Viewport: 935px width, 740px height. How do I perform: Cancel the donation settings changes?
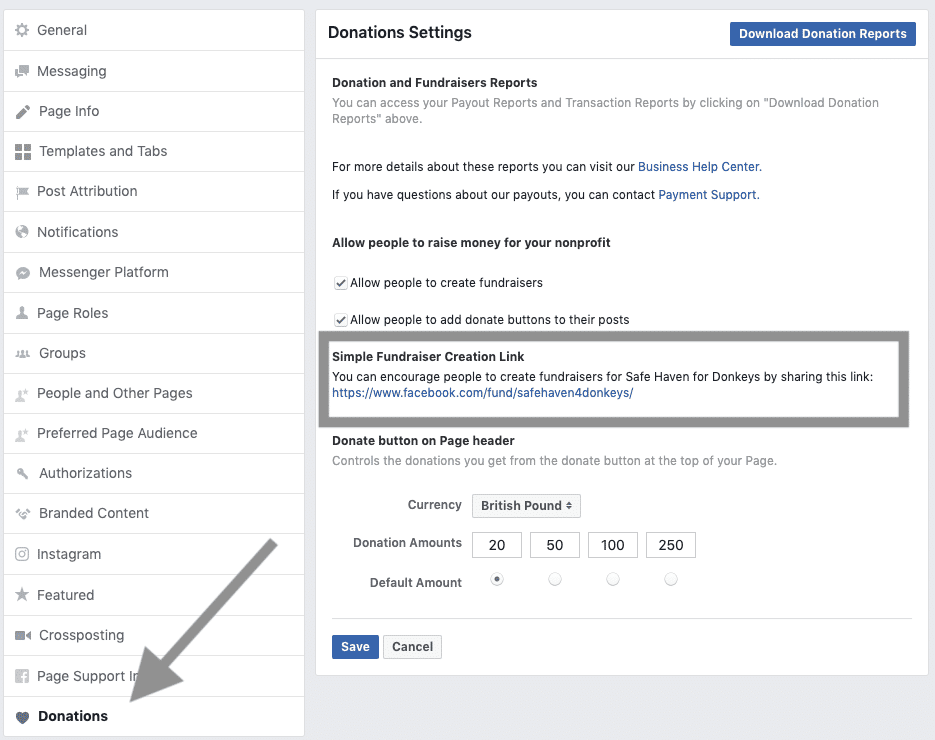click(x=412, y=647)
